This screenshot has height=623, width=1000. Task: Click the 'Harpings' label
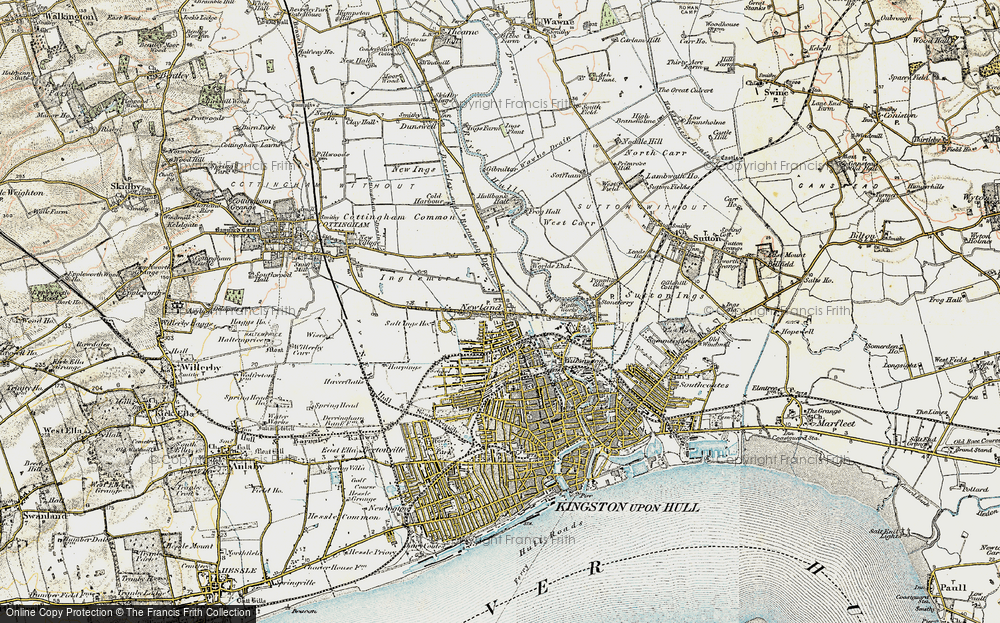[x=402, y=367]
